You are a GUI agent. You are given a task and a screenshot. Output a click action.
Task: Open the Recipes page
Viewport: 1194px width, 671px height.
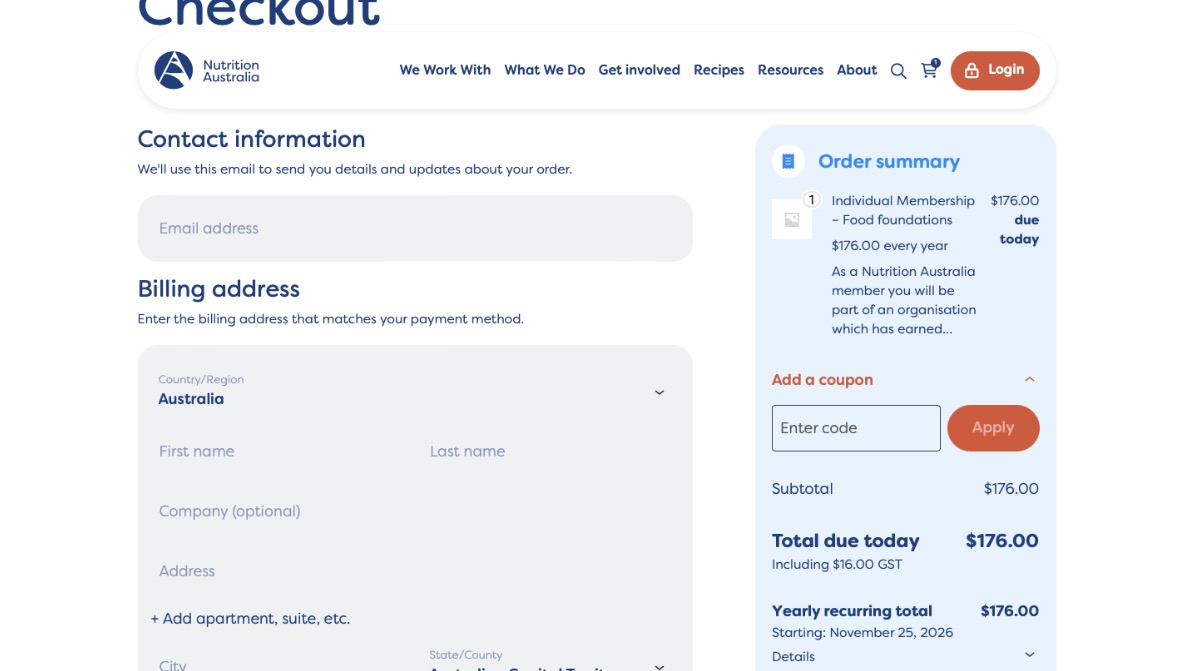click(719, 70)
